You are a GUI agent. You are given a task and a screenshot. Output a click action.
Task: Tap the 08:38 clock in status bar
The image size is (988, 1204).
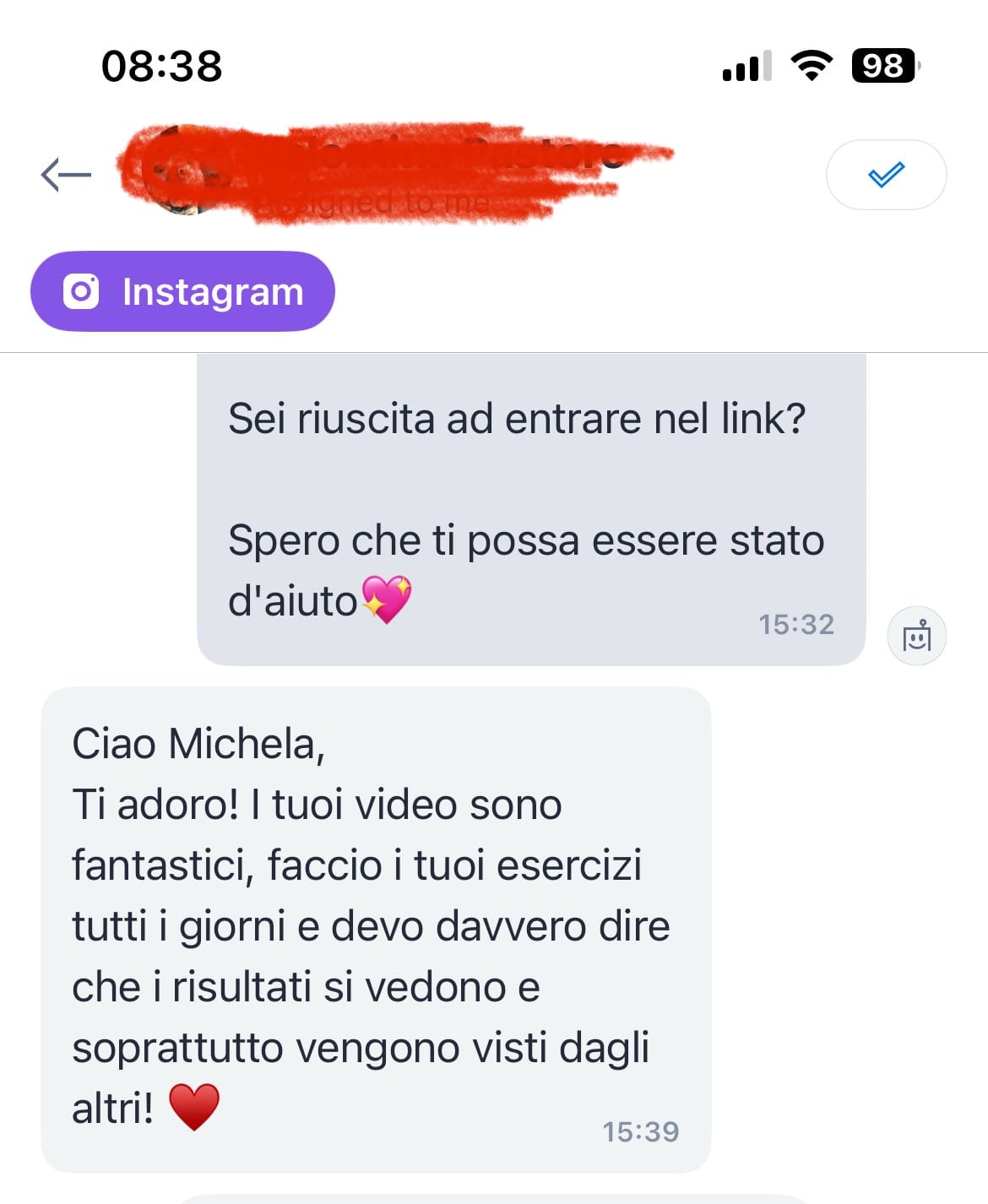[162, 66]
